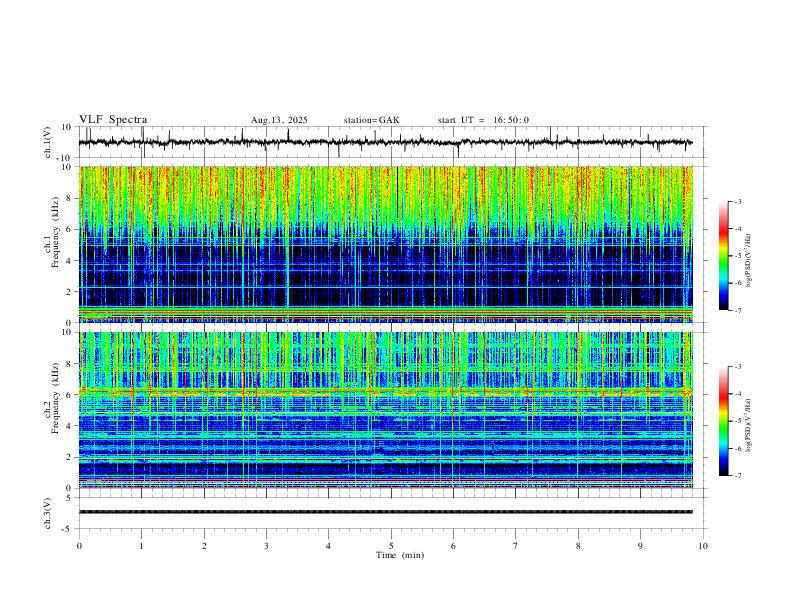
Task: Click the log(PSD) label beside ch.1 colorbar
Action: tap(748, 261)
